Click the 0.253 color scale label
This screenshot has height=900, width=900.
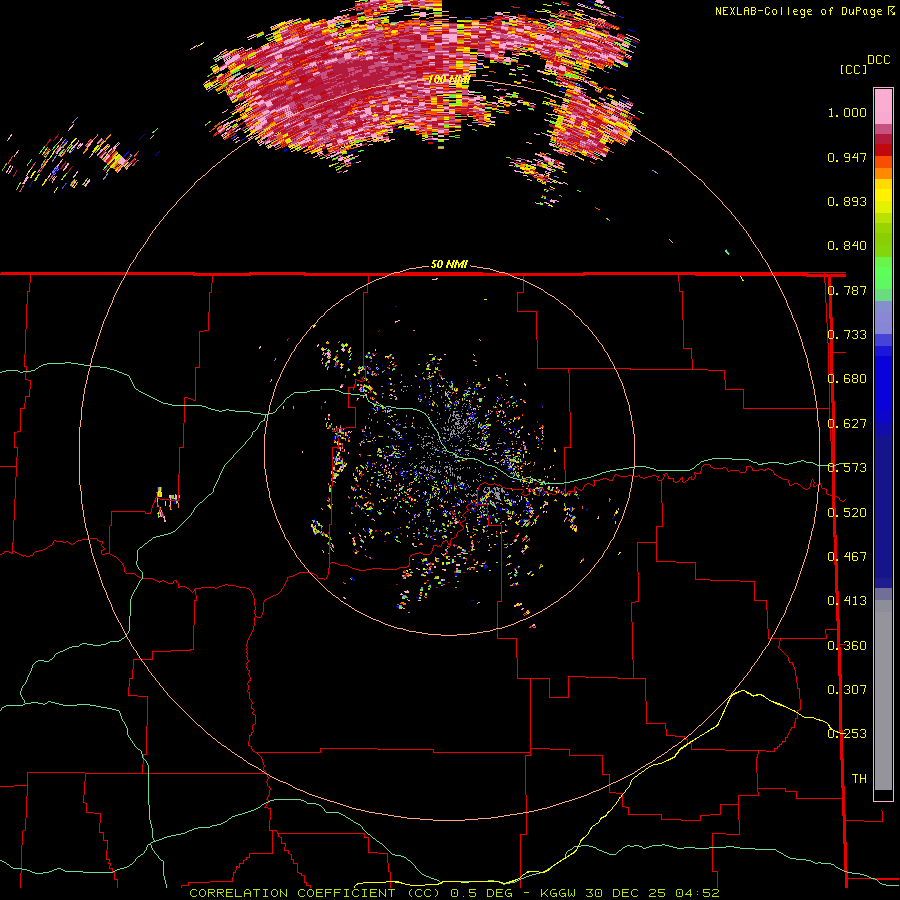[847, 734]
